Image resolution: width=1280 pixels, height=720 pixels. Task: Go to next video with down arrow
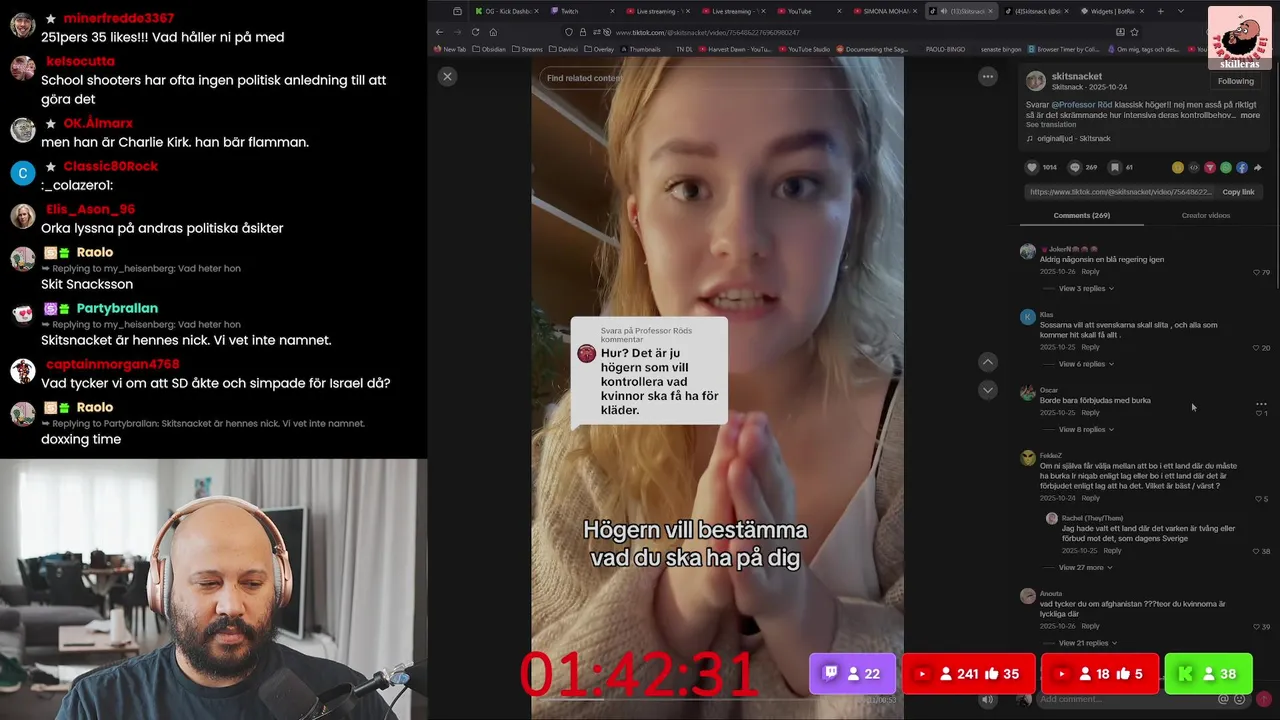pyautogui.click(x=987, y=390)
